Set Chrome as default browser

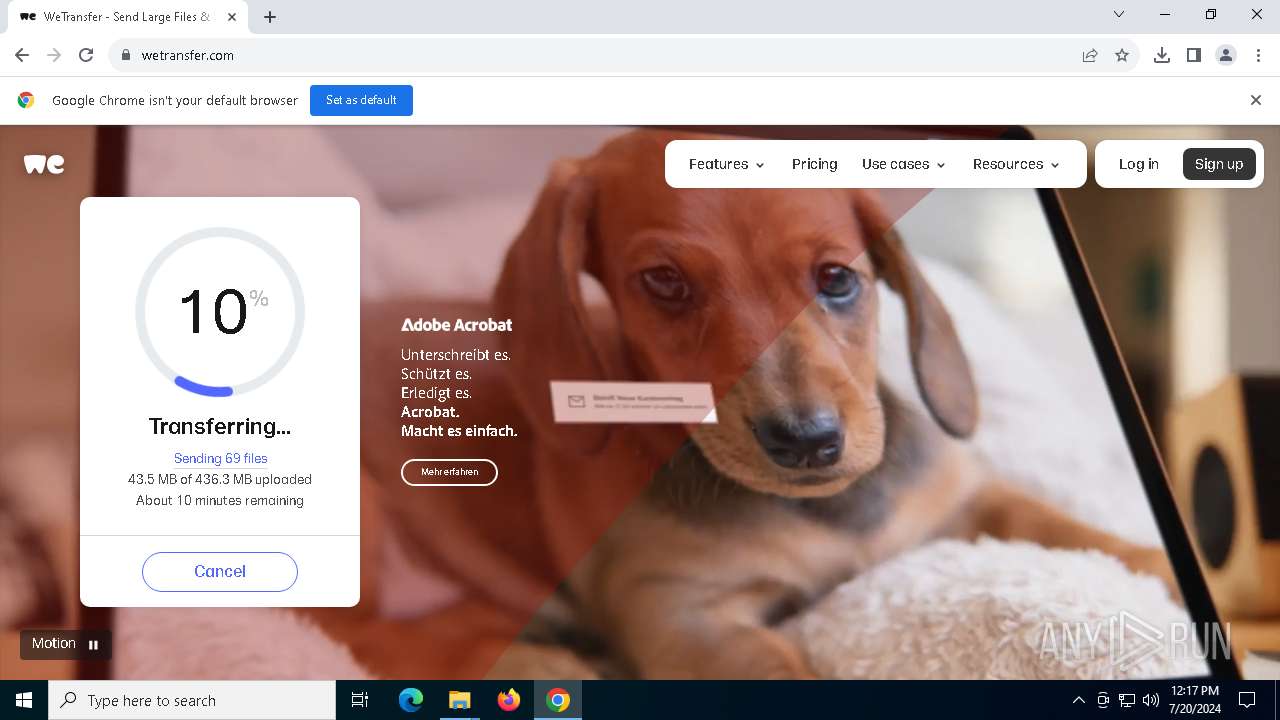point(361,100)
